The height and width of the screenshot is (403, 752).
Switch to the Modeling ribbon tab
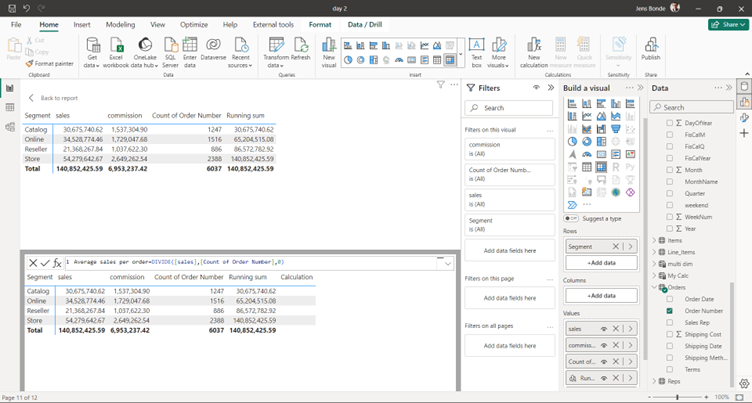pos(120,24)
